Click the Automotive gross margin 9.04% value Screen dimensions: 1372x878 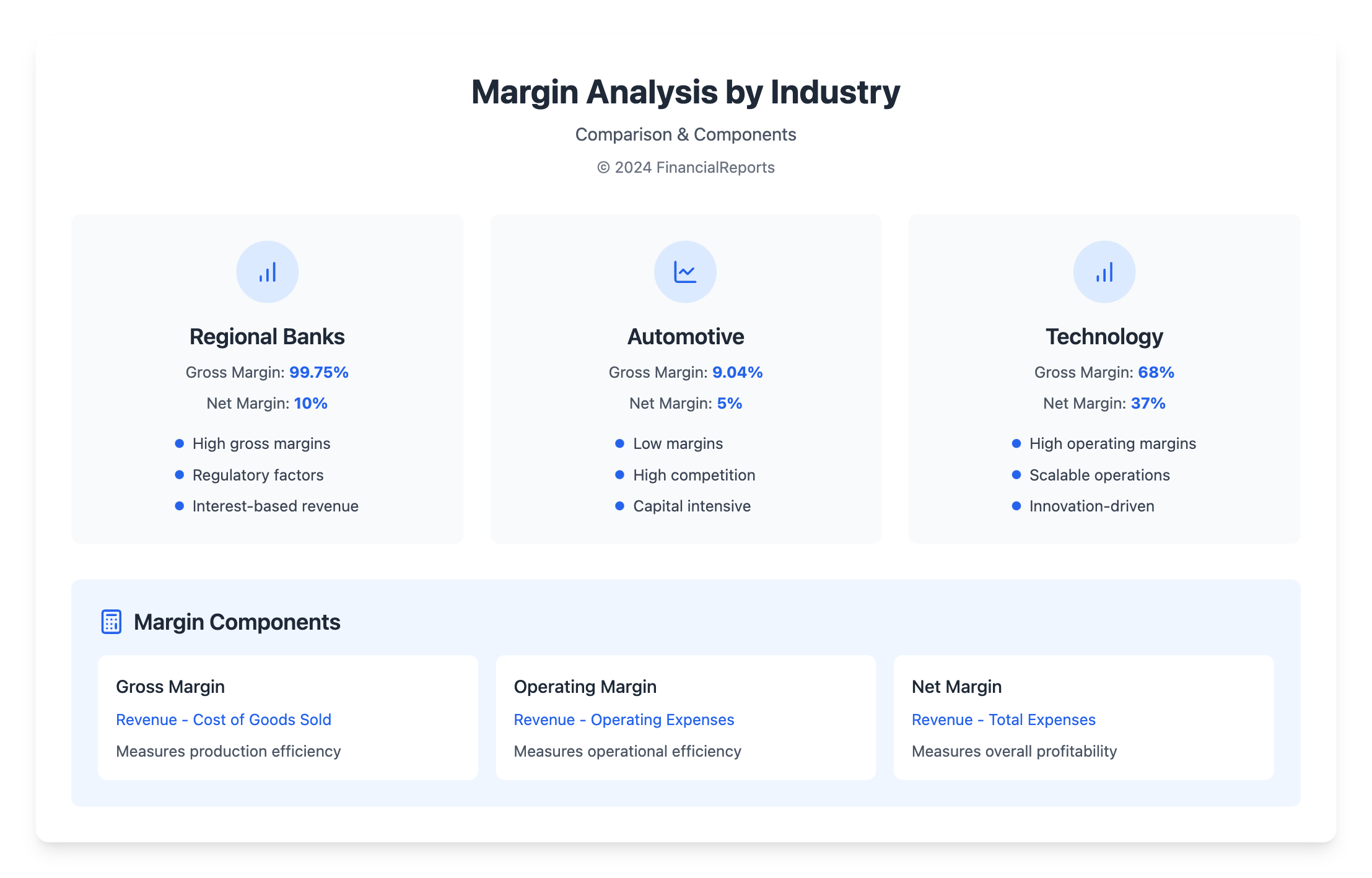coord(737,372)
